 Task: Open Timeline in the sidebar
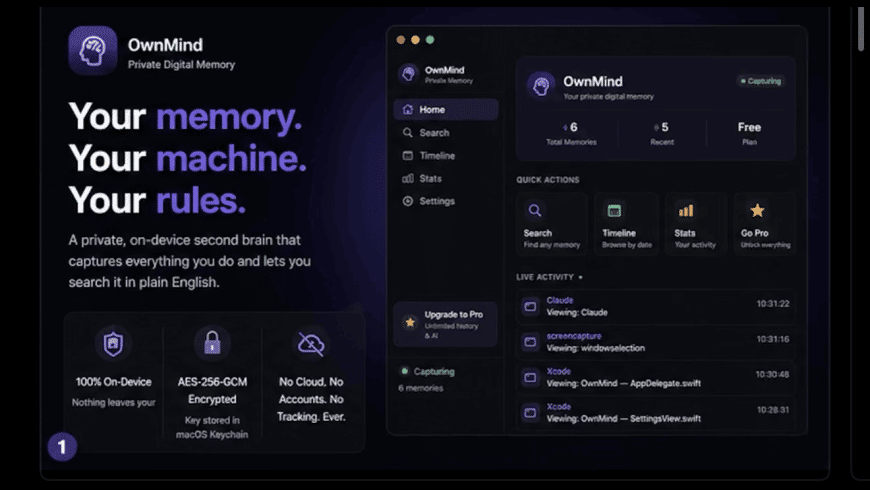click(x=446, y=155)
